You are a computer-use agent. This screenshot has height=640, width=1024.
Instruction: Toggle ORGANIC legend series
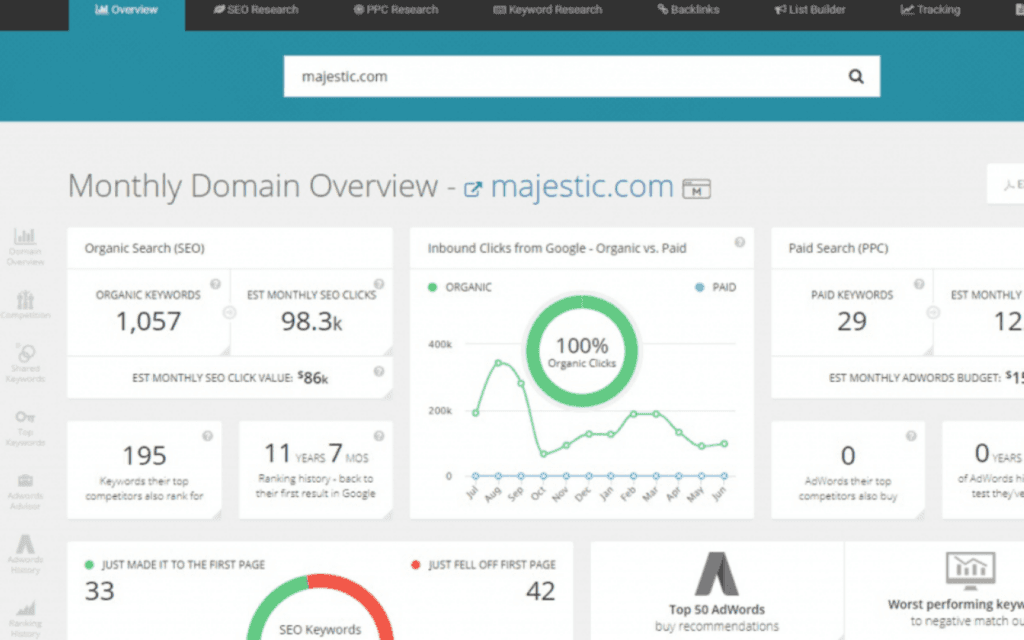(460, 287)
